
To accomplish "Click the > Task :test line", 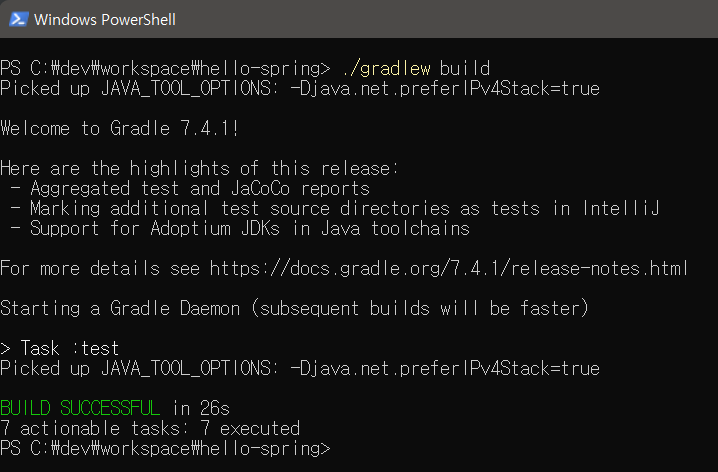I will click(60, 348).
